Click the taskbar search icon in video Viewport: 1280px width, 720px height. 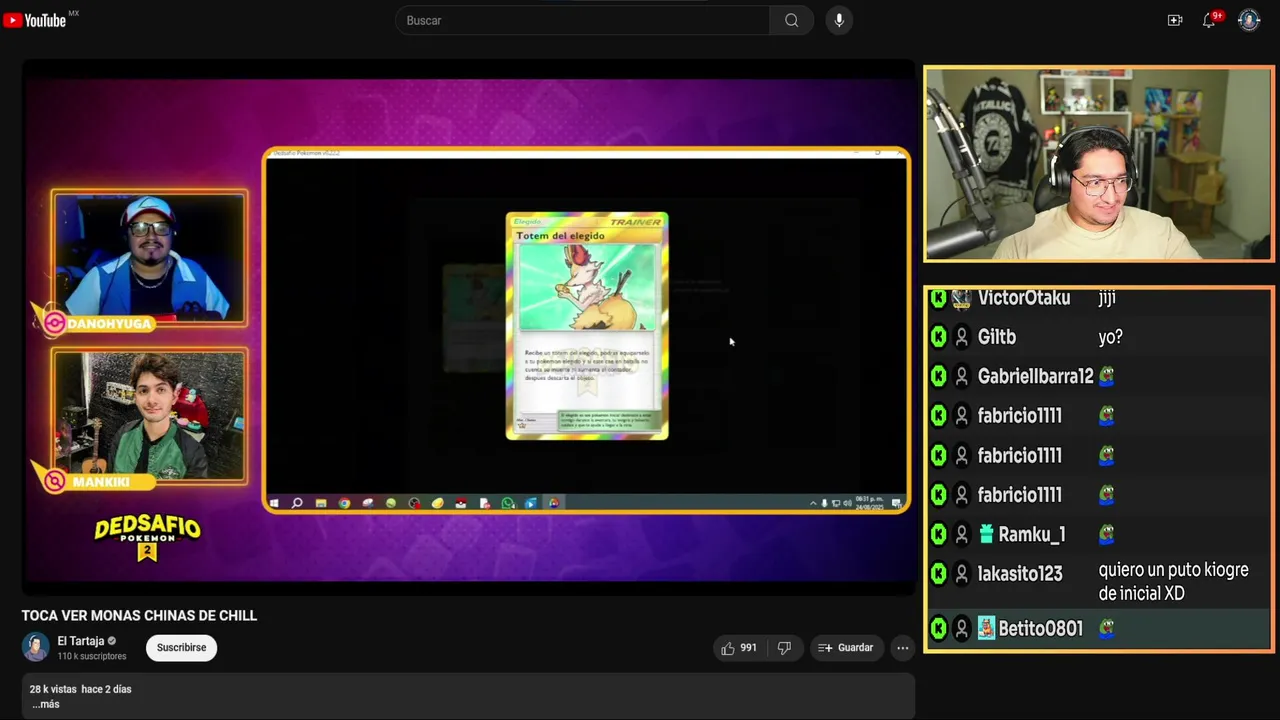coord(297,503)
